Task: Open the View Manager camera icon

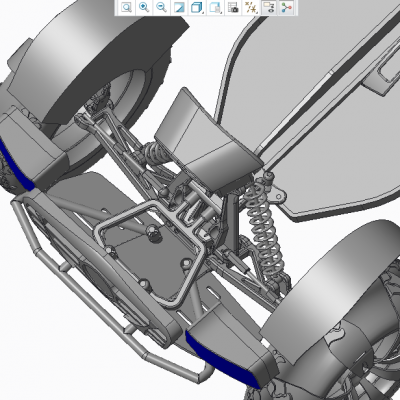Action: coord(233,7)
